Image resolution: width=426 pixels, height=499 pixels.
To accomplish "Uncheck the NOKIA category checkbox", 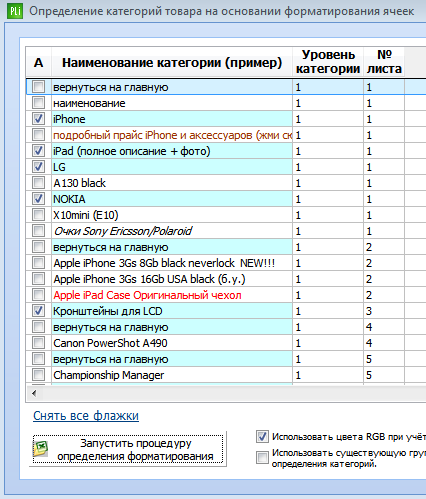I will [x=38, y=199].
